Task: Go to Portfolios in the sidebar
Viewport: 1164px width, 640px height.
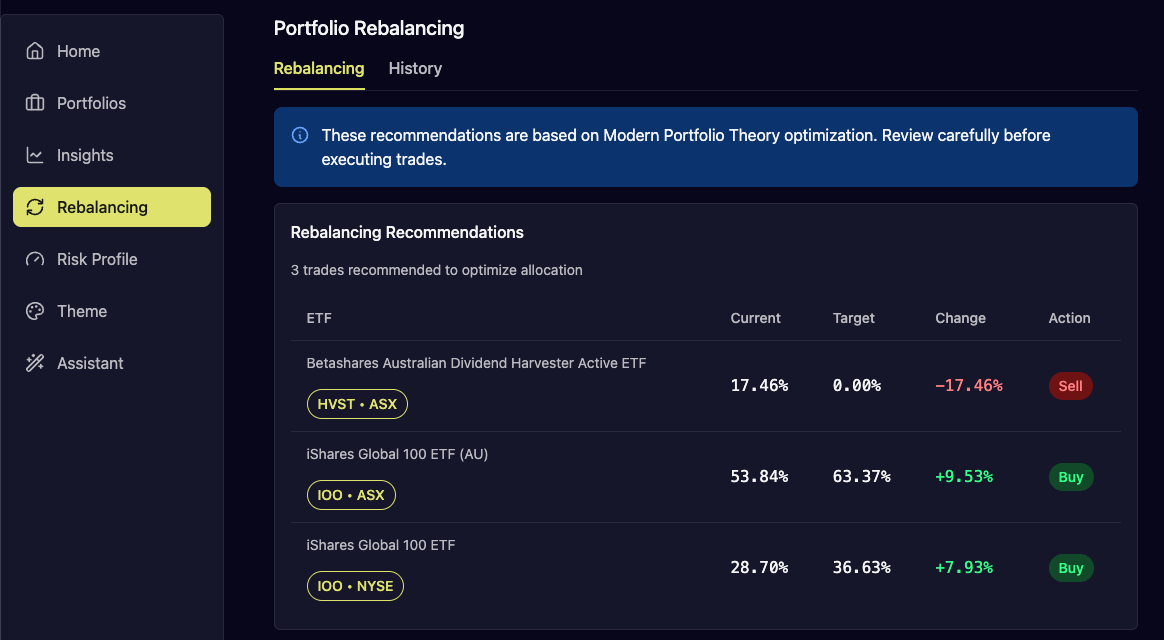Action: pyautogui.click(x=112, y=102)
